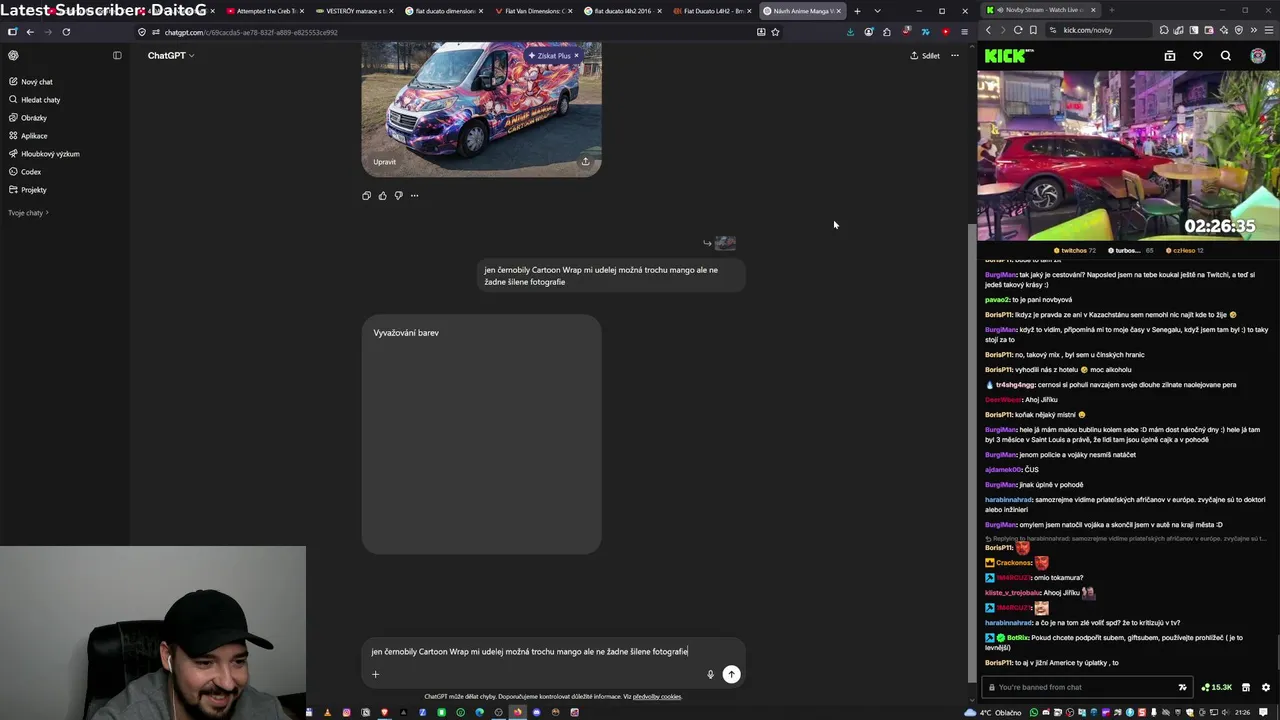The width and height of the screenshot is (1280, 720).
Task: Open Kick following heart icon
Action: point(1198,56)
